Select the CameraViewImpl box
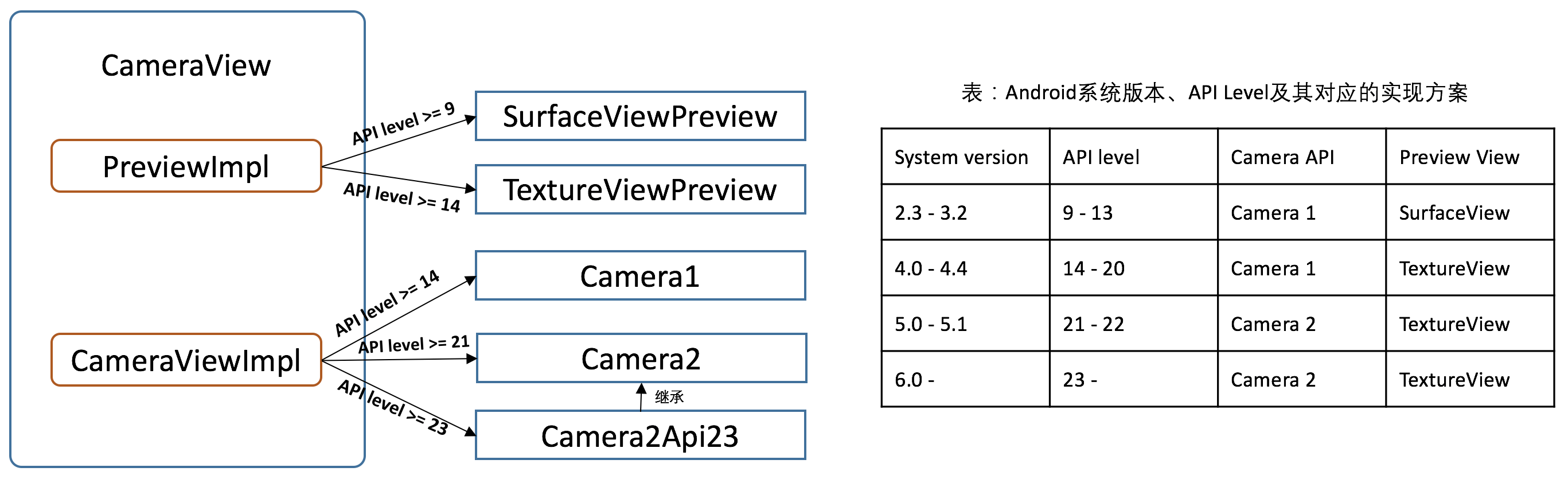This screenshot has height=483, width=1568. 186,360
